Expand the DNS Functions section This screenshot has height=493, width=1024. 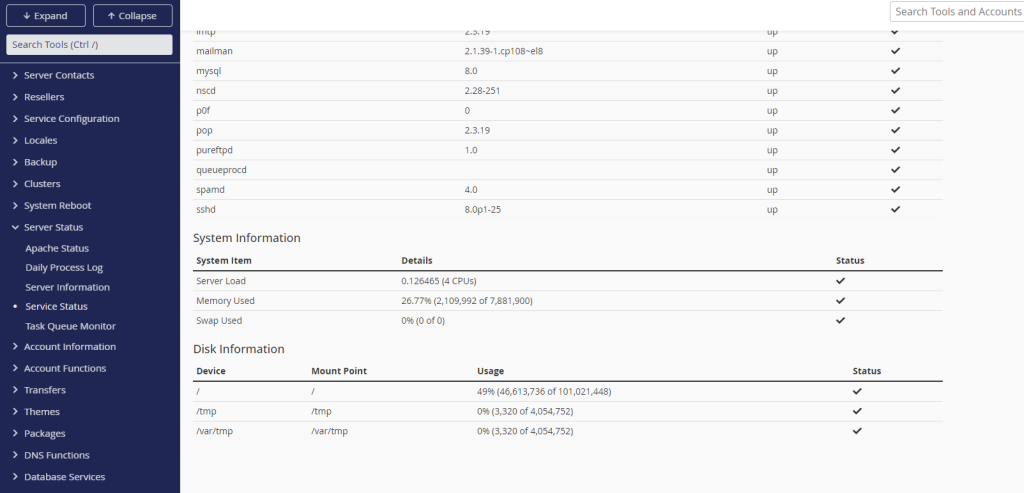(x=57, y=455)
